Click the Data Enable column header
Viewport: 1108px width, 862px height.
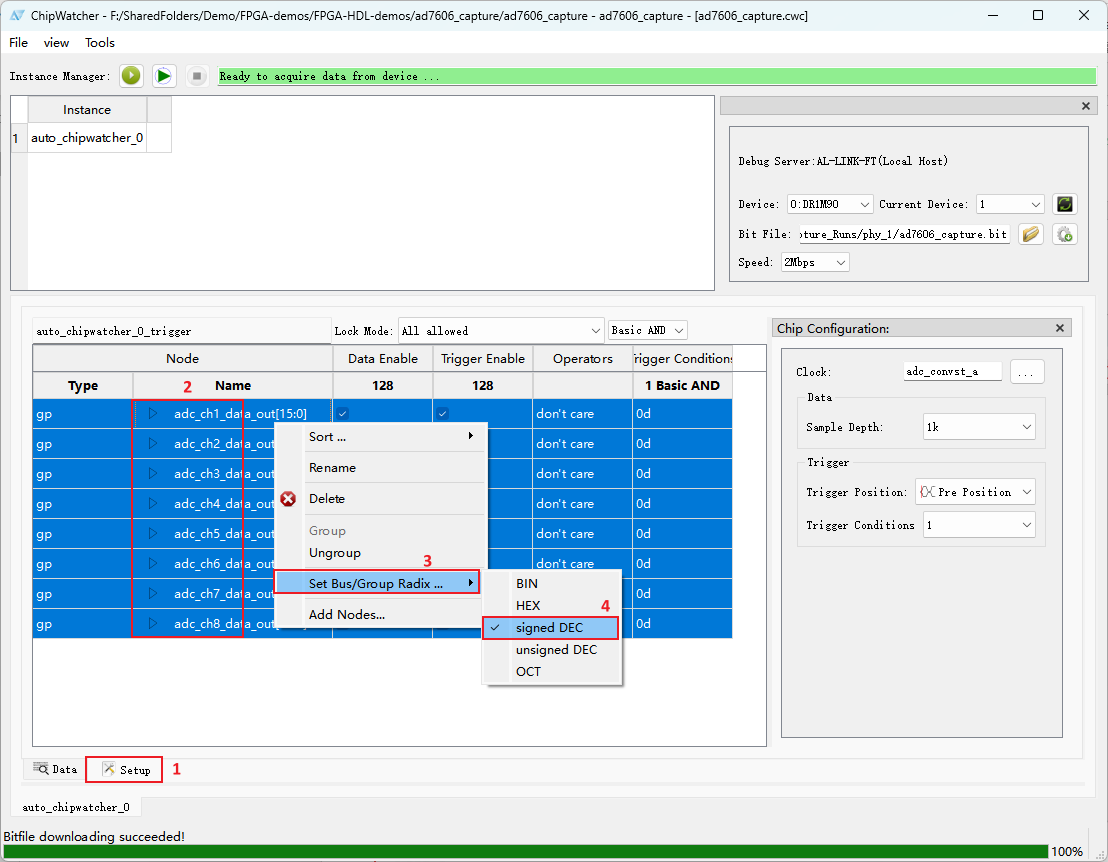click(x=382, y=359)
